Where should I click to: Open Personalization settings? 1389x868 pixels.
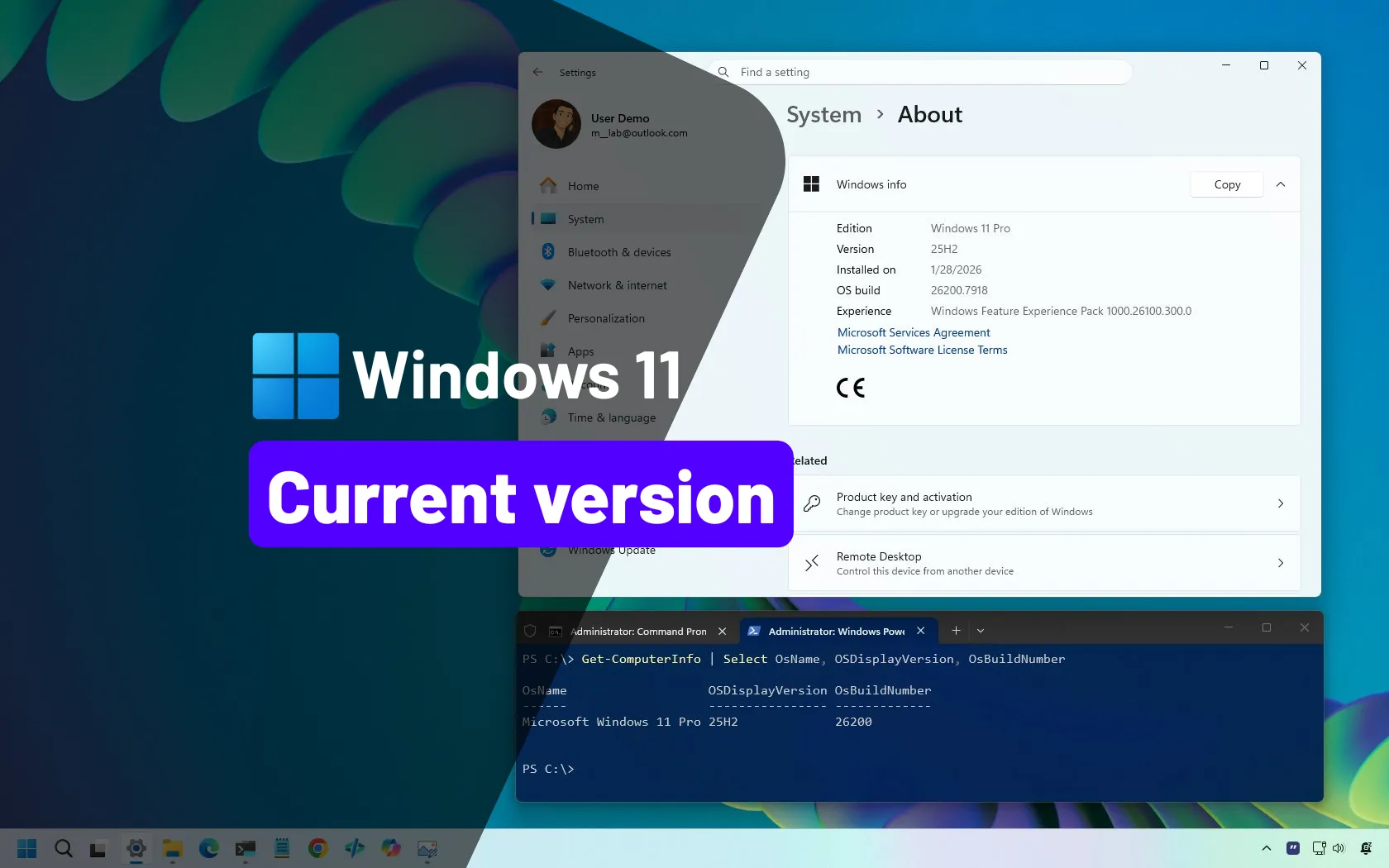coord(605,318)
